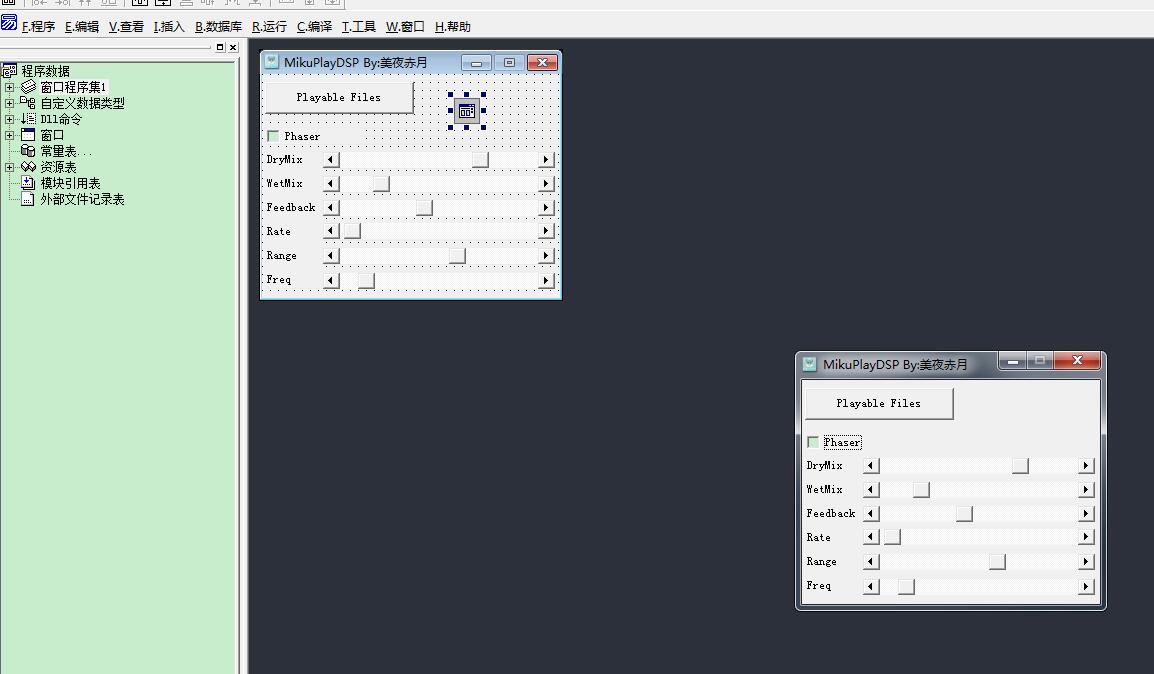
Task: Click Rate left arrow in running window
Action: [871, 537]
